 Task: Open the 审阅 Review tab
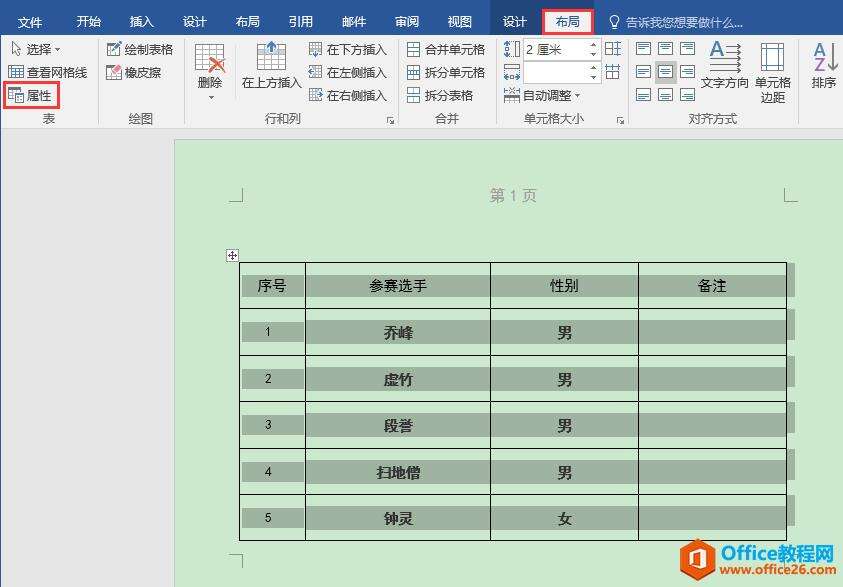click(406, 22)
